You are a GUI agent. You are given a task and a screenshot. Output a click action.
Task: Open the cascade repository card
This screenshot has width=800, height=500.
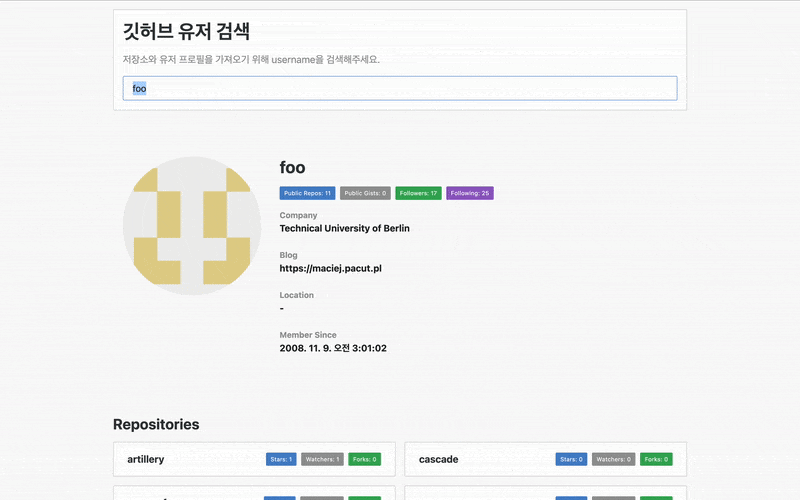(545, 459)
